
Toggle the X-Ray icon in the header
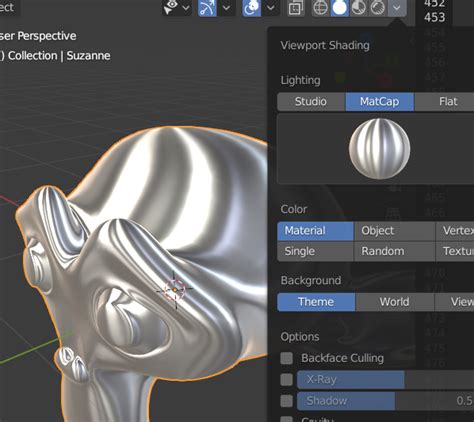[296, 8]
